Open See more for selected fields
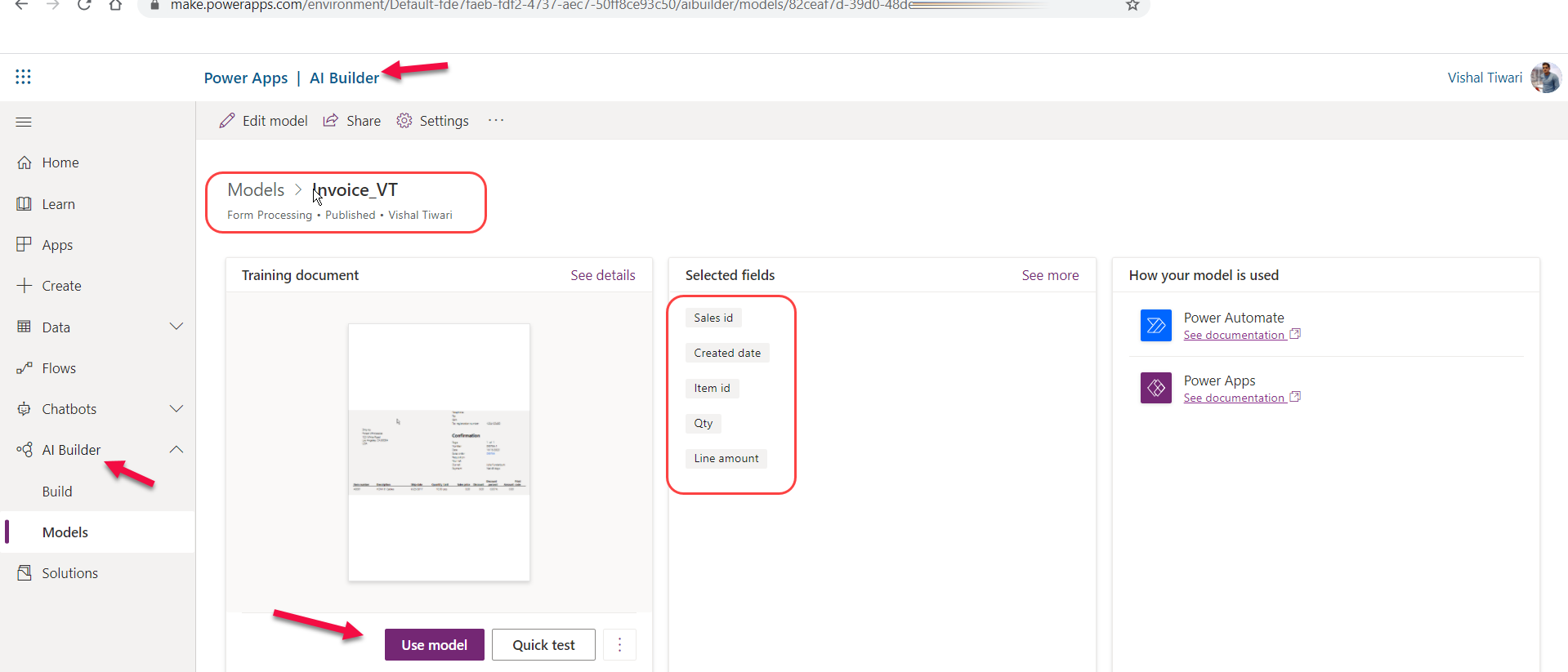This screenshot has width=1568, height=672. tap(1050, 275)
